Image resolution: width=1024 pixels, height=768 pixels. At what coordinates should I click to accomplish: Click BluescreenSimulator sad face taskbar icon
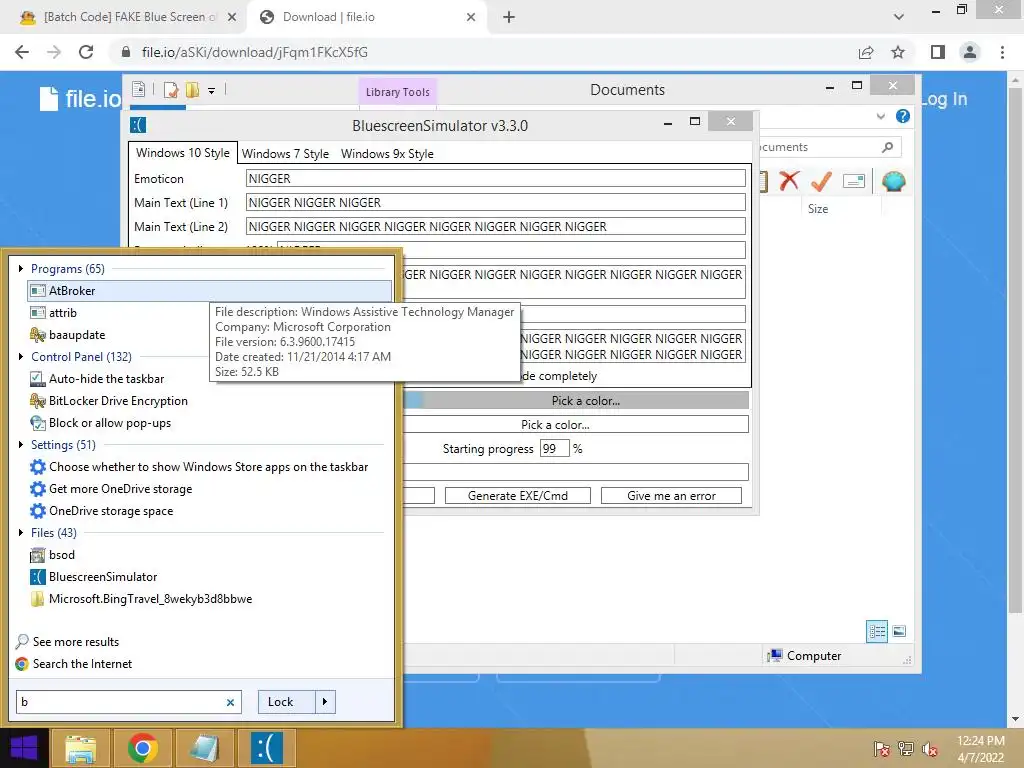click(266, 748)
